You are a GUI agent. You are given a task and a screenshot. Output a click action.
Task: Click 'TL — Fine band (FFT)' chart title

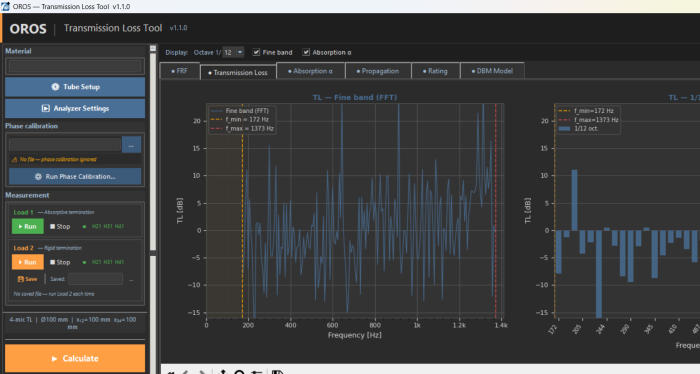pyautogui.click(x=355, y=97)
